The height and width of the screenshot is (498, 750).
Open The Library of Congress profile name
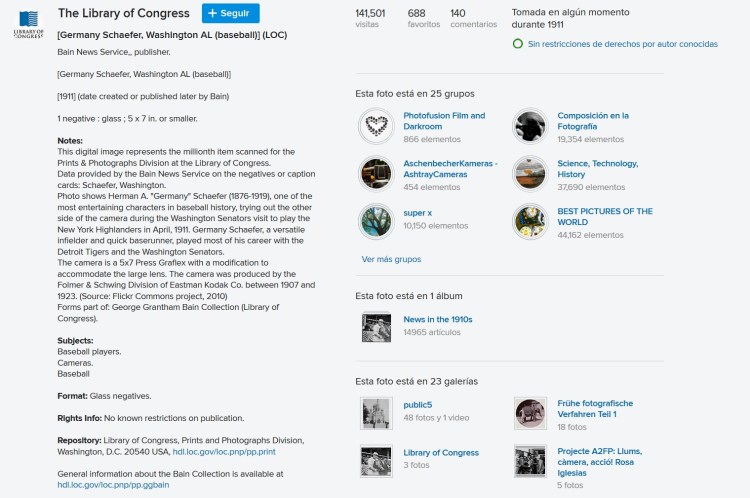[124, 13]
